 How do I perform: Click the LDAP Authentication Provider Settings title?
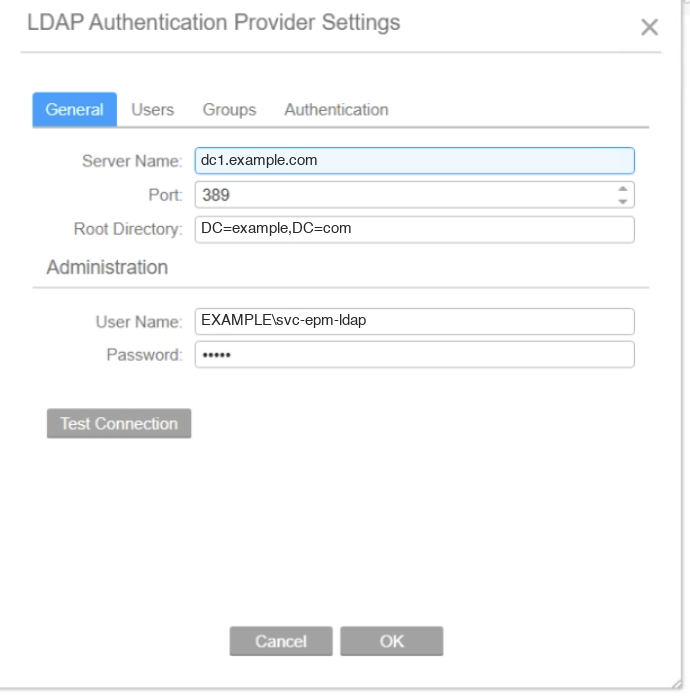pyautogui.click(x=214, y=22)
